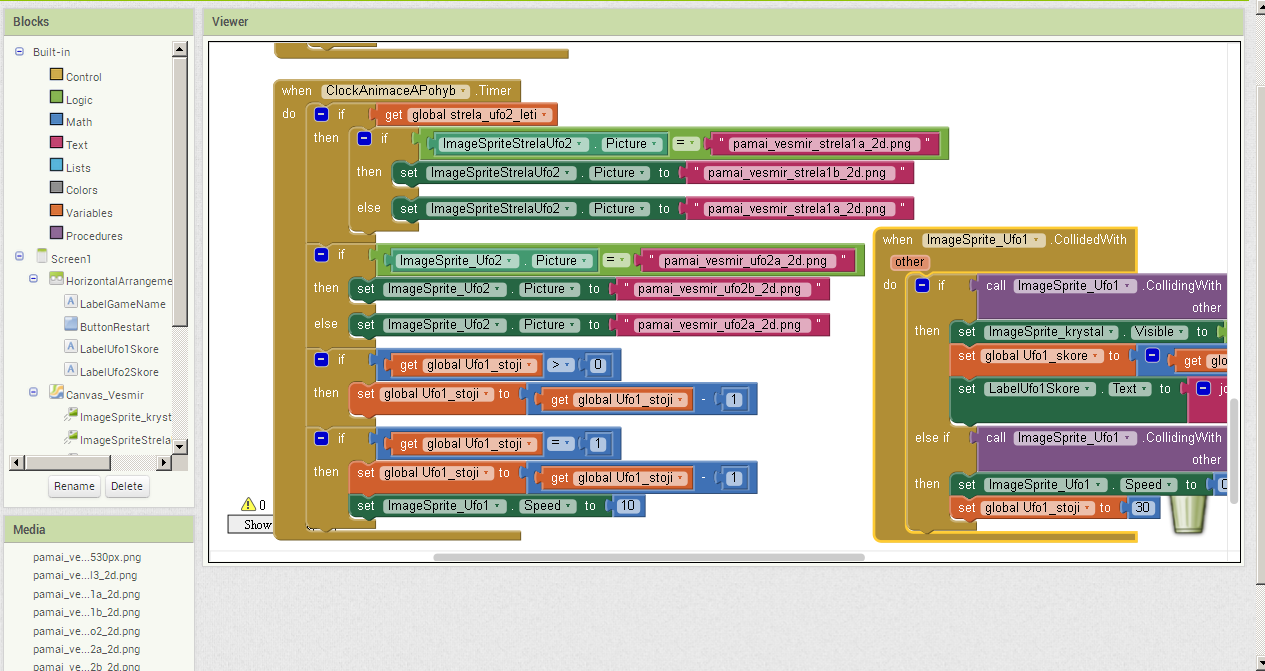This screenshot has width=1265, height=671.
Task: Click the Screen1 component icon
Action: pyautogui.click(x=41, y=258)
